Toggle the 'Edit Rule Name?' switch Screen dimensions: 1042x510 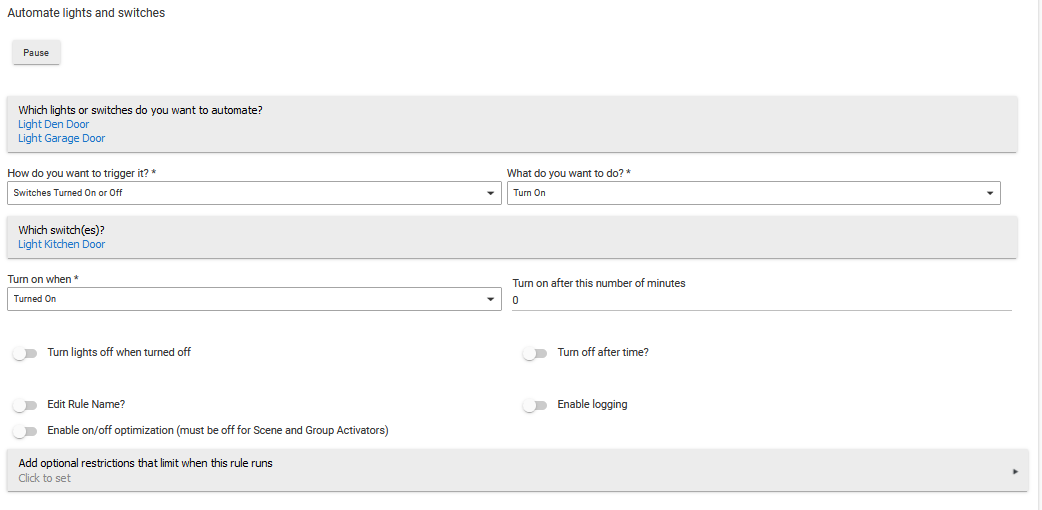25,405
